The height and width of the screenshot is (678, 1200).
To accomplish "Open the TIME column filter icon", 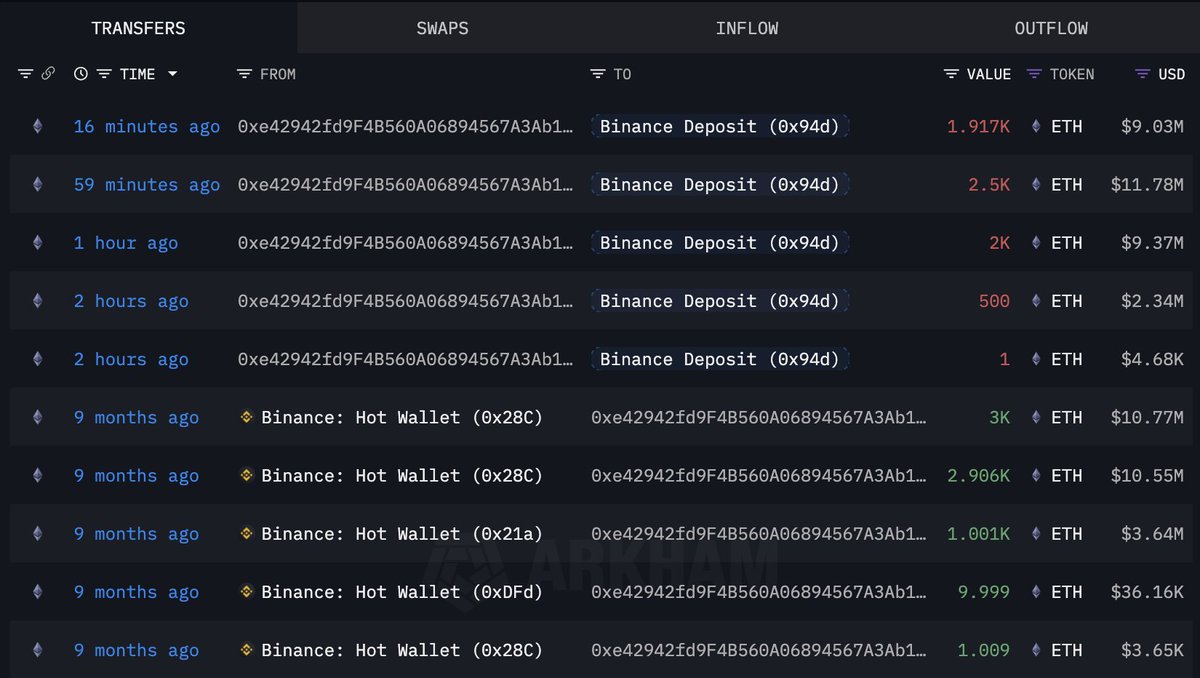I will (x=104, y=74).
